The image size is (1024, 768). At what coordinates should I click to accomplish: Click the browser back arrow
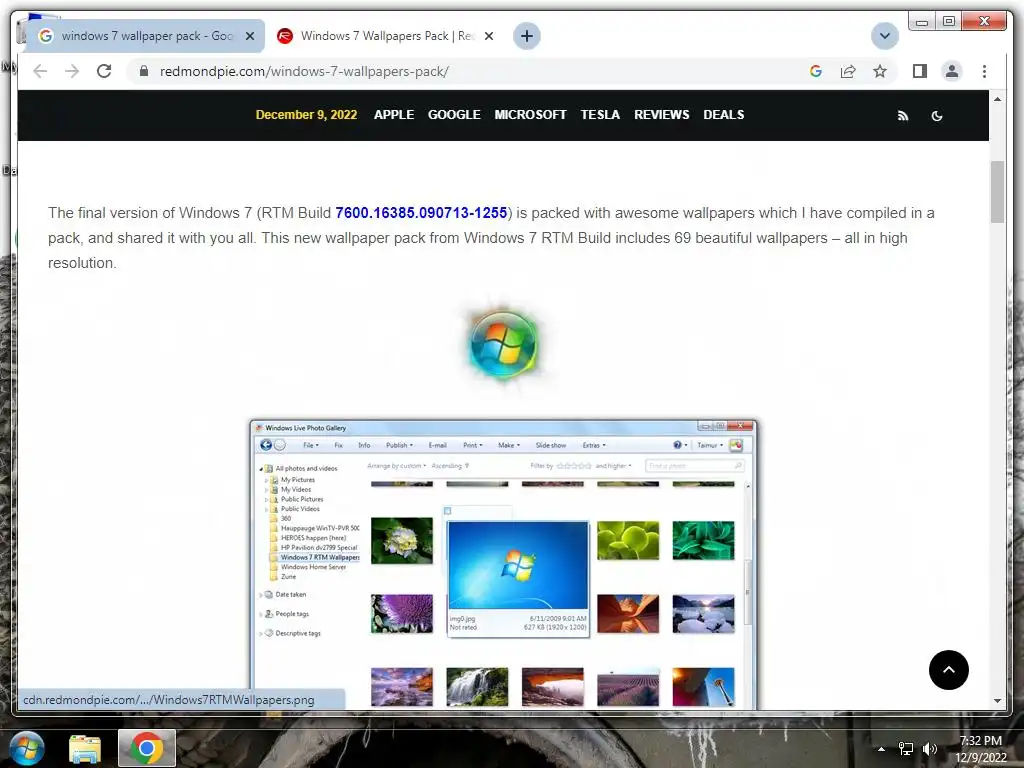pyautogui.click(x=40, y=71)
